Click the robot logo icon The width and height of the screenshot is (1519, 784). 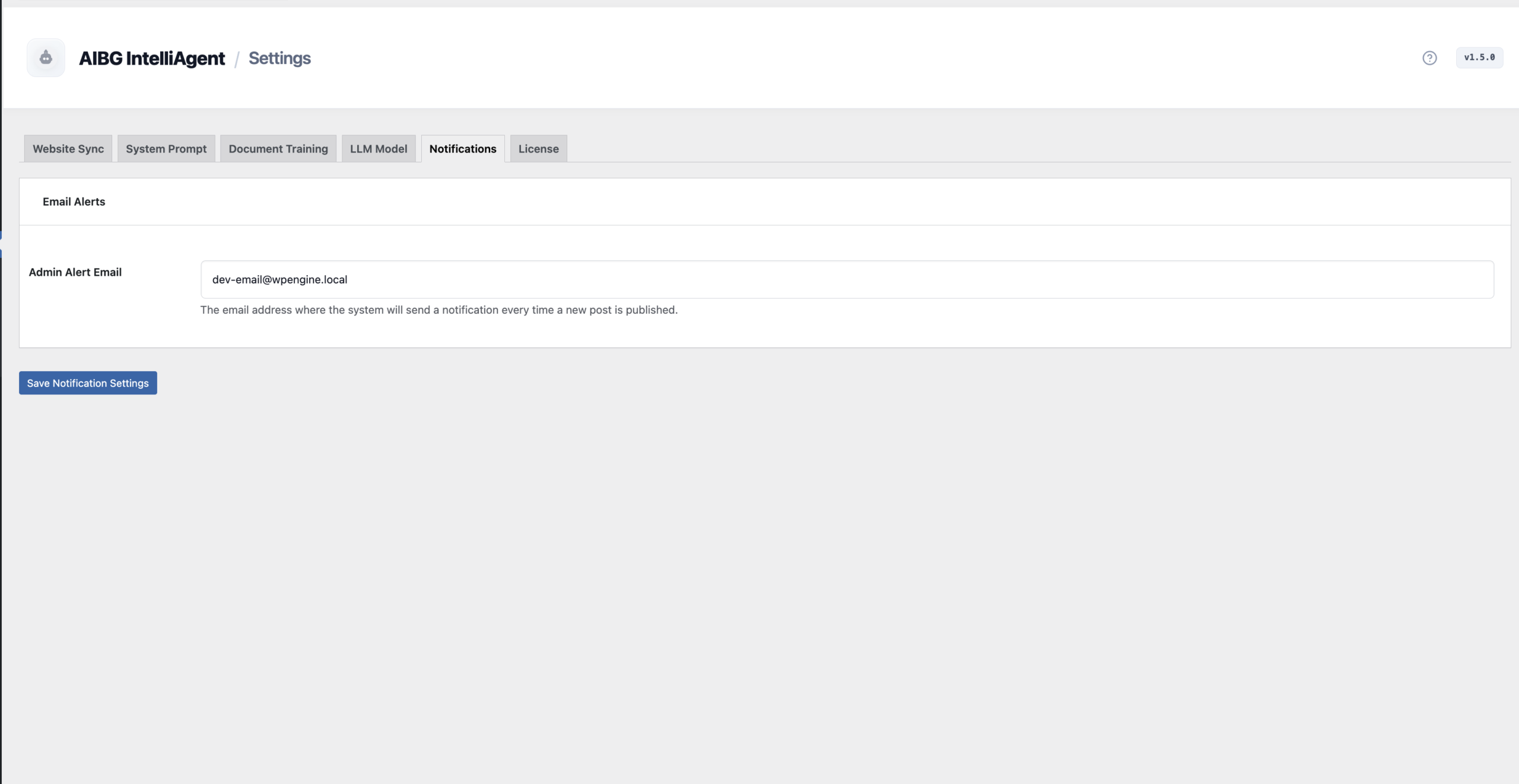click(x=46, y=58)
